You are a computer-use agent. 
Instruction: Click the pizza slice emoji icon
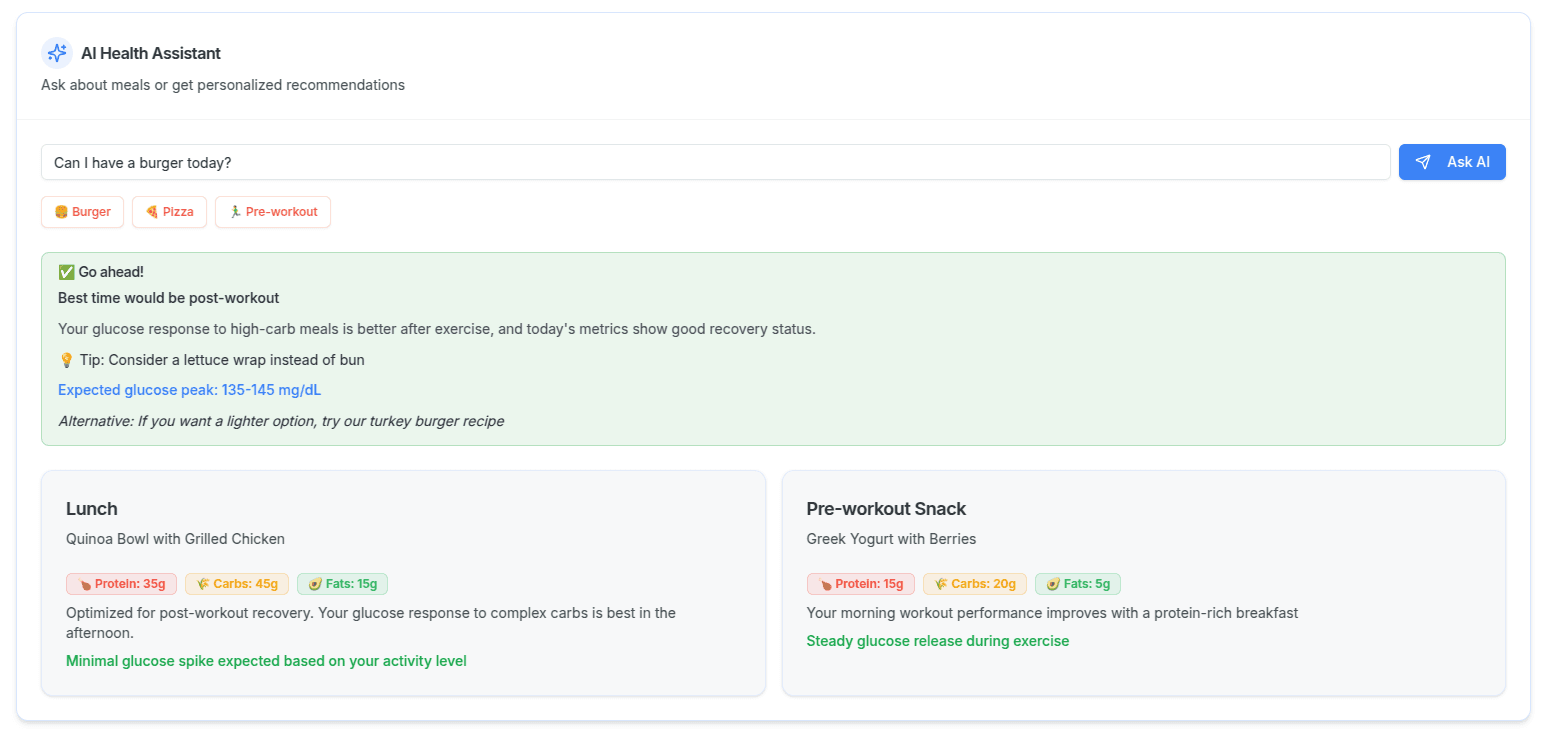click(152, 212)
